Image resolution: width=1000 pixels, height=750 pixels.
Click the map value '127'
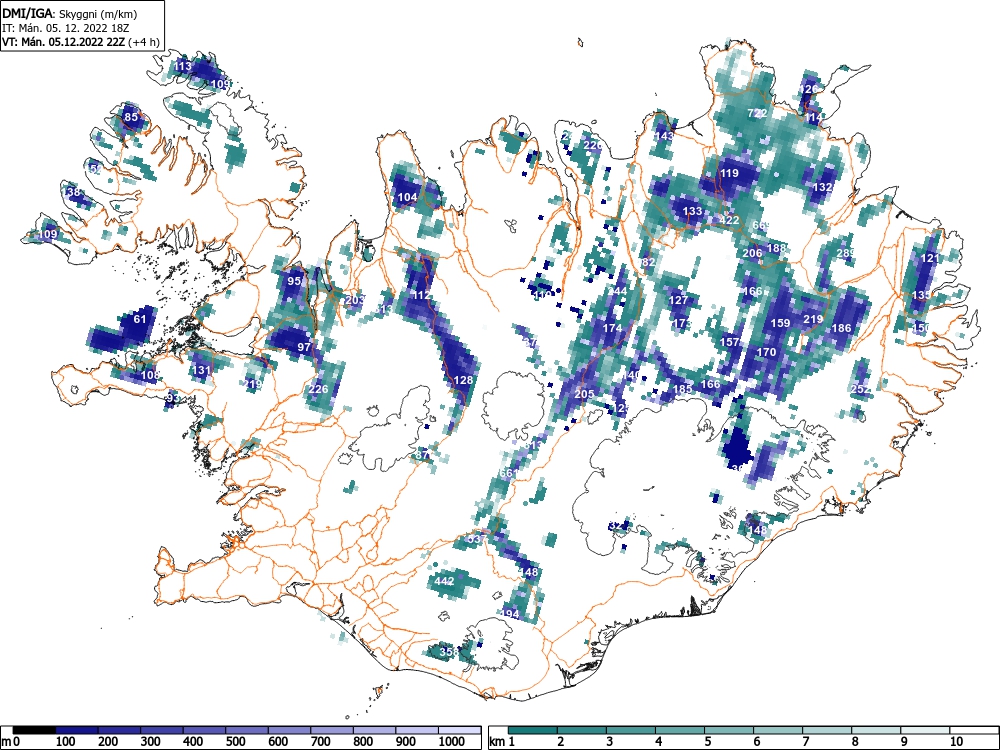click(679, 300)
